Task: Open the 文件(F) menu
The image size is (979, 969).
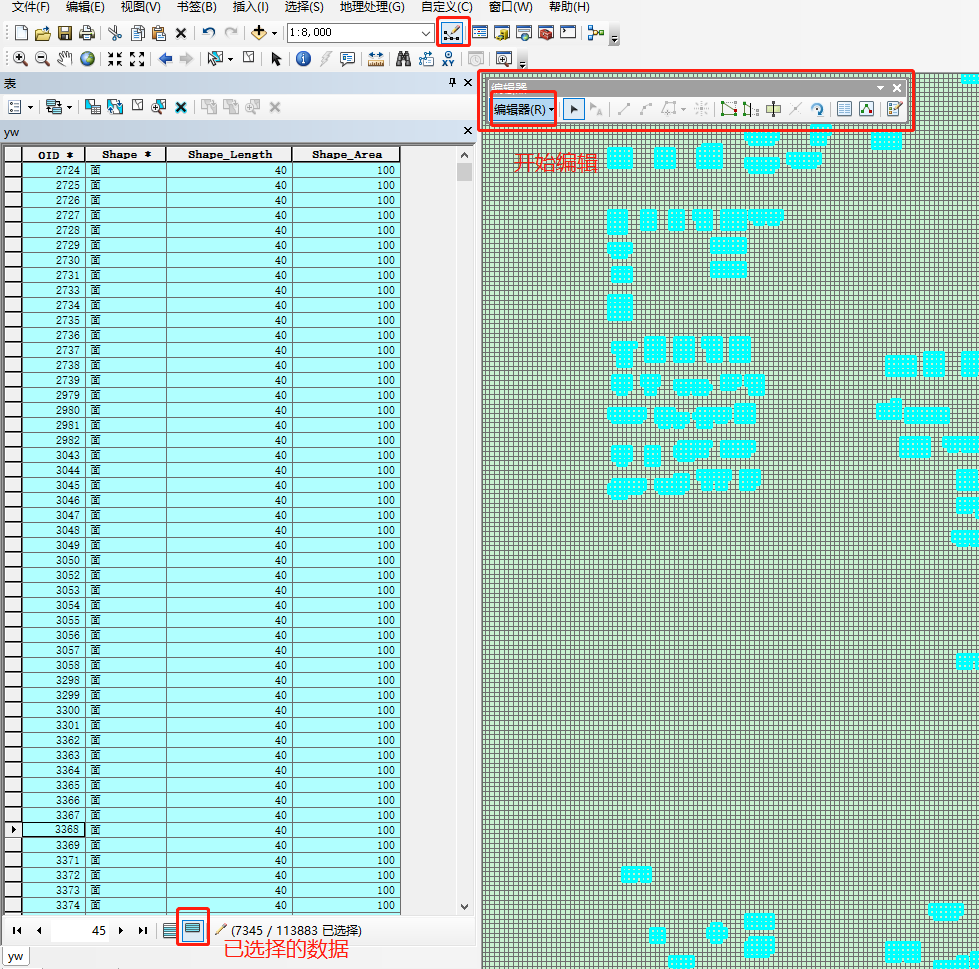Action: coord(31,7)
